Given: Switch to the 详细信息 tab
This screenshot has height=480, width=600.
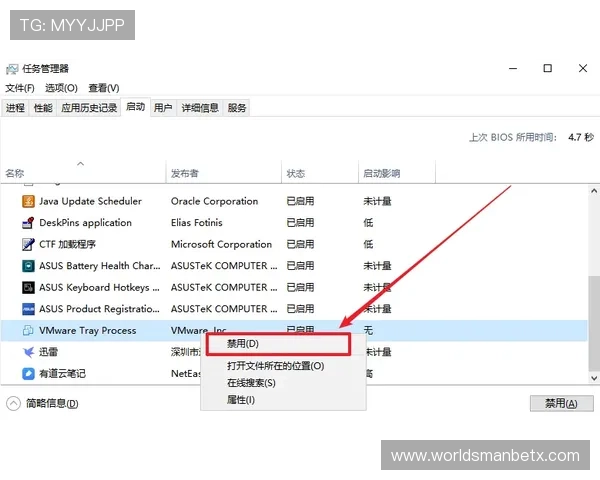Looking at the screenshot, I should (x=200, y=108).
